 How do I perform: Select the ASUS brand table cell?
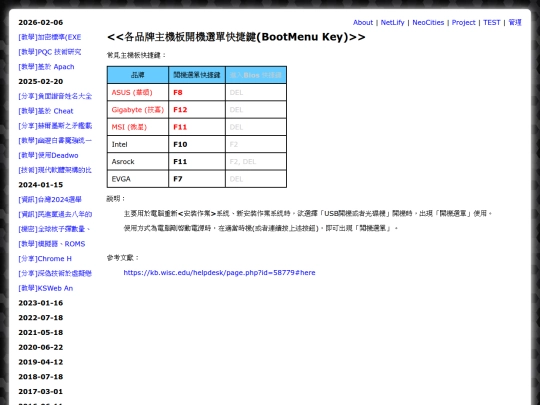pos(138,93)
